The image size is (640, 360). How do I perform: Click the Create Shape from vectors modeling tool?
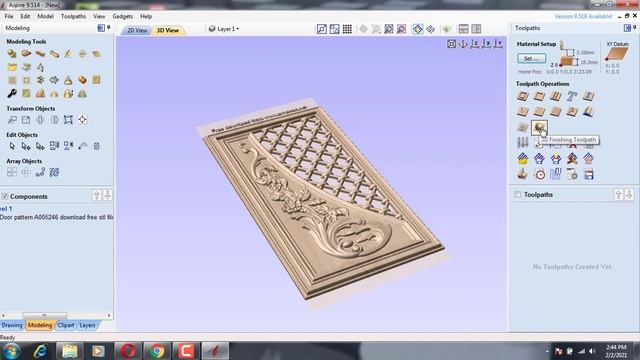click(x=12, y=54)
